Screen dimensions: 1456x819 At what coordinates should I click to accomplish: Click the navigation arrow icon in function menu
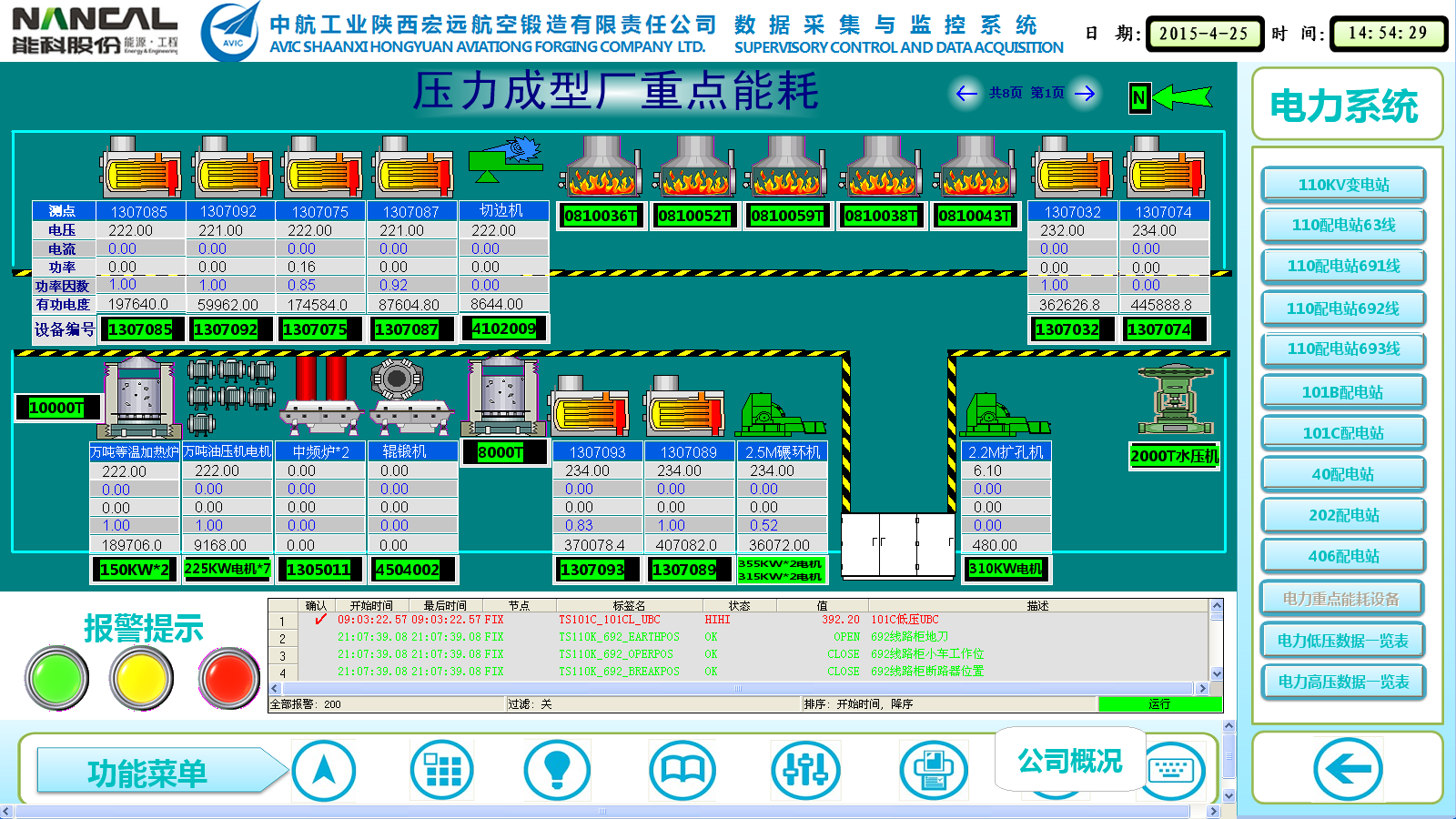pyautogui.click(x=323, y=770)
